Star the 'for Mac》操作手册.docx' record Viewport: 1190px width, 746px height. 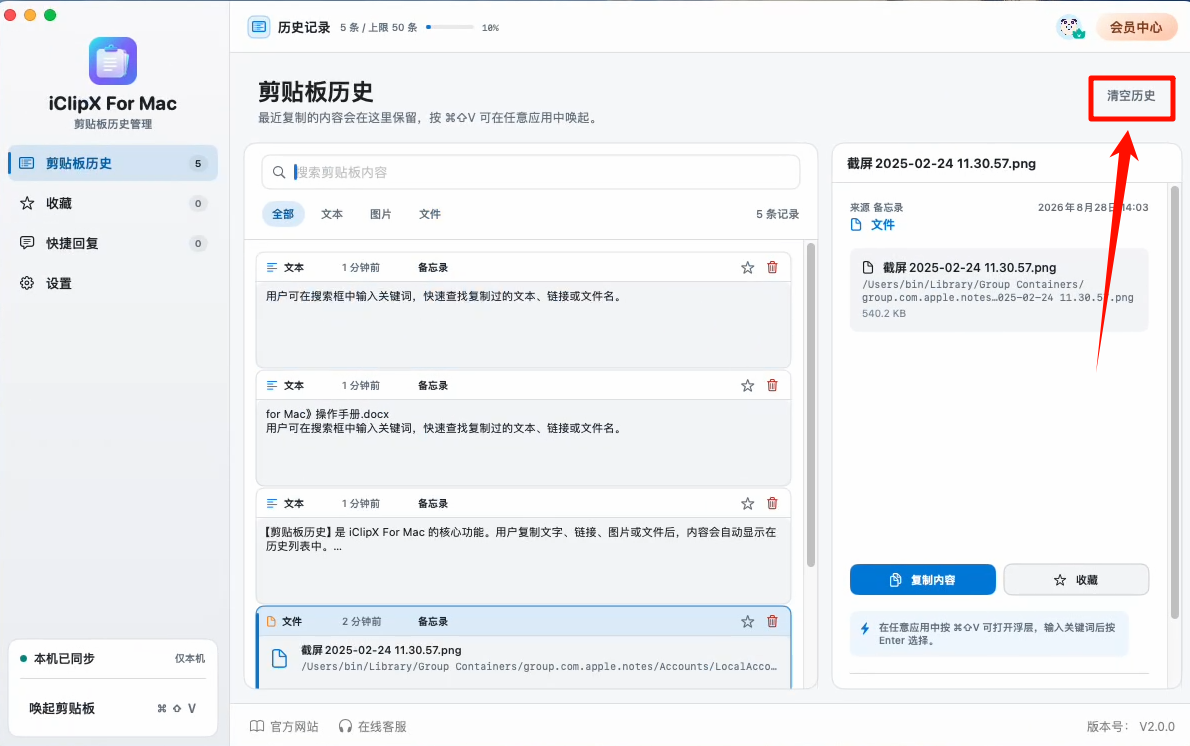point(748,386)
